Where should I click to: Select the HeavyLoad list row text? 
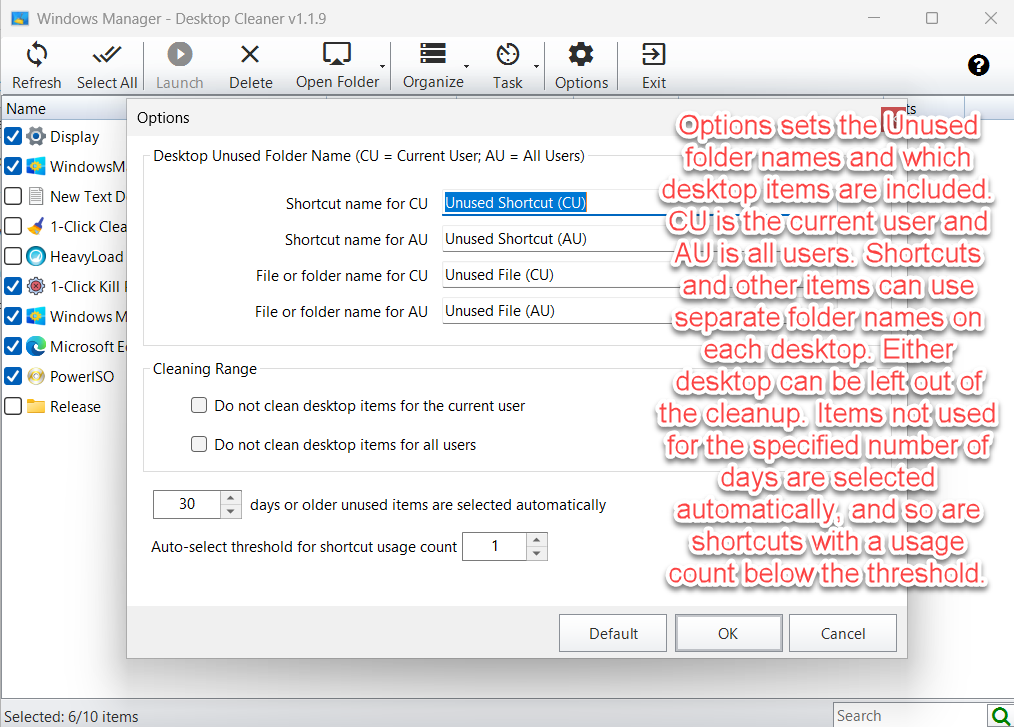[87, 257]
